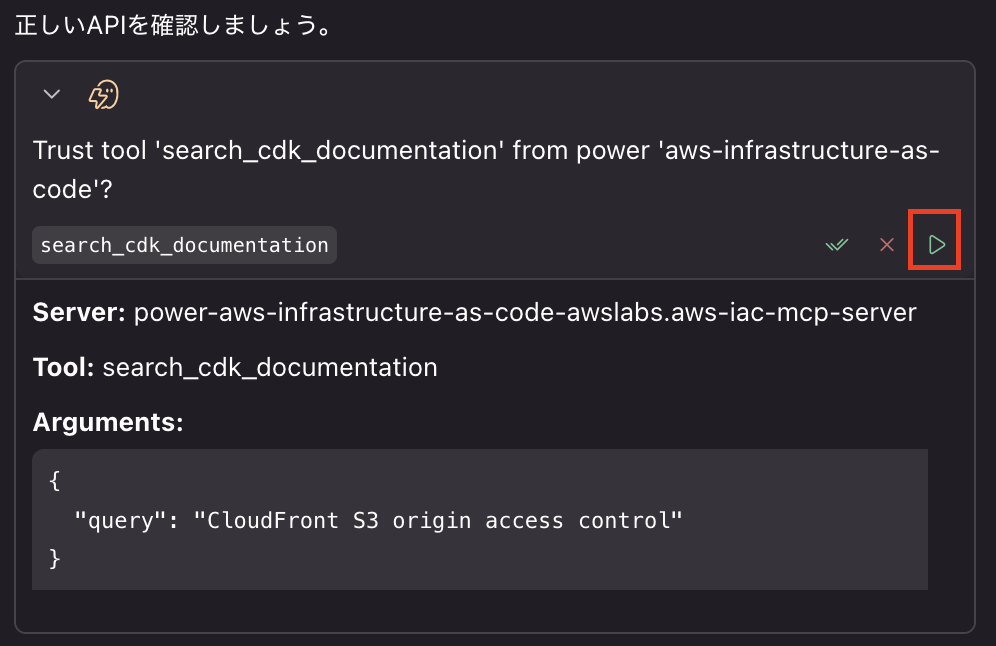Click 'search_cdk_documentation' in the trust prompt sentence
Screen dimensions: 996x646
[x=332, y=151]
